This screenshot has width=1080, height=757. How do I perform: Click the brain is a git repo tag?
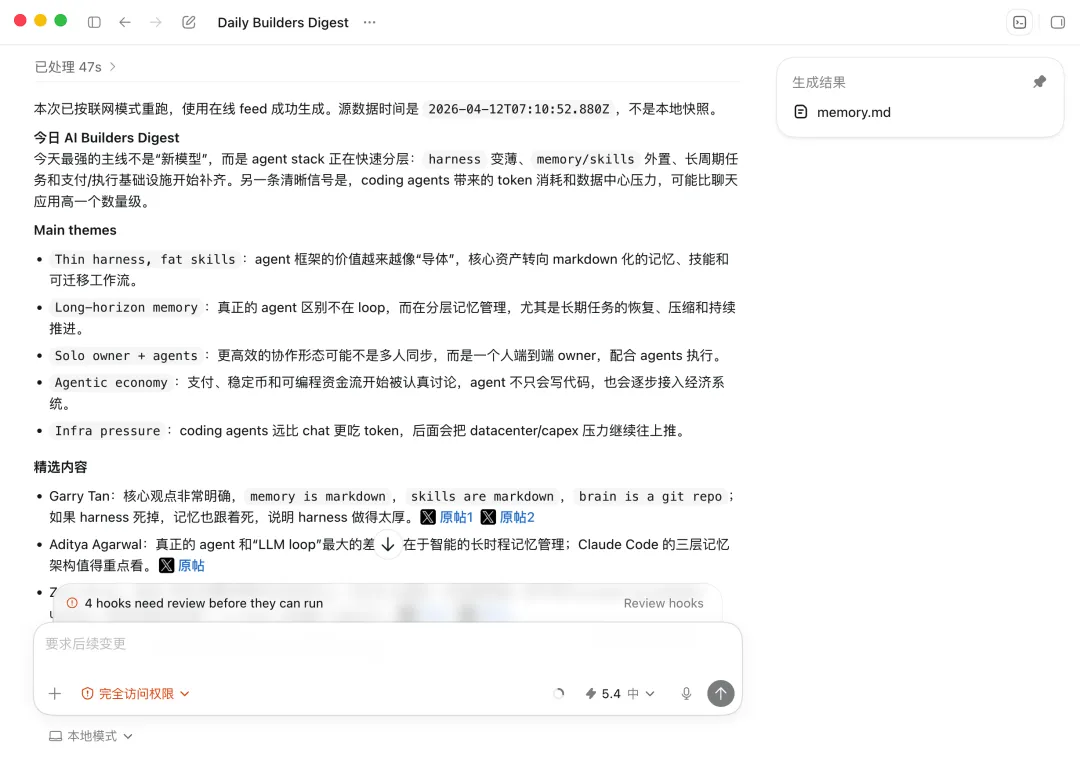(x=650, y=497)
